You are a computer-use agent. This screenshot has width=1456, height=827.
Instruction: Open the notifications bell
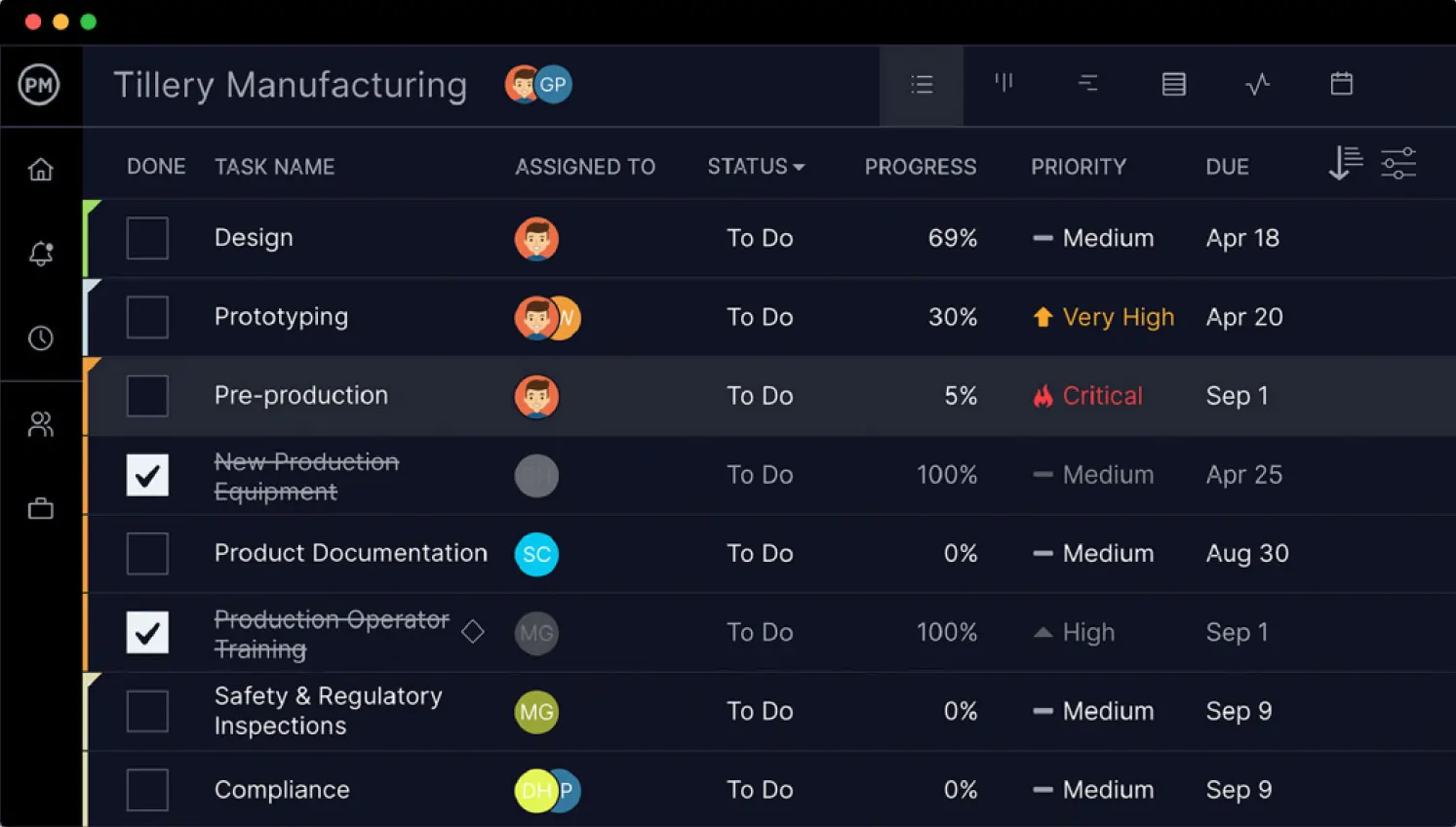click(x=41, y=254)
